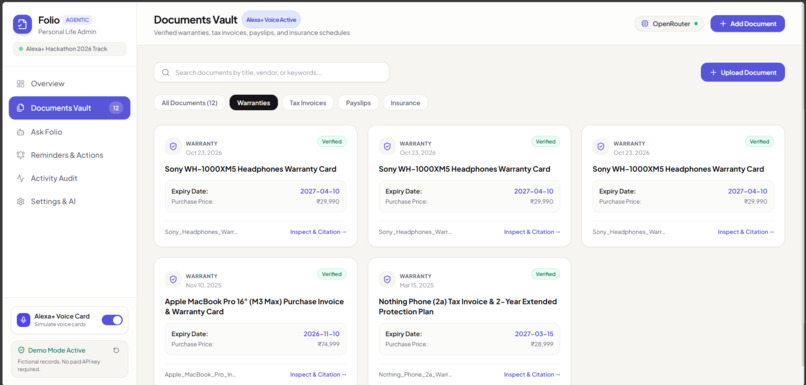Viewport: 806px width, 385px height.
Task: Click the Verified badge on the MacBook Pro card
Action: [x=332, y=274]
